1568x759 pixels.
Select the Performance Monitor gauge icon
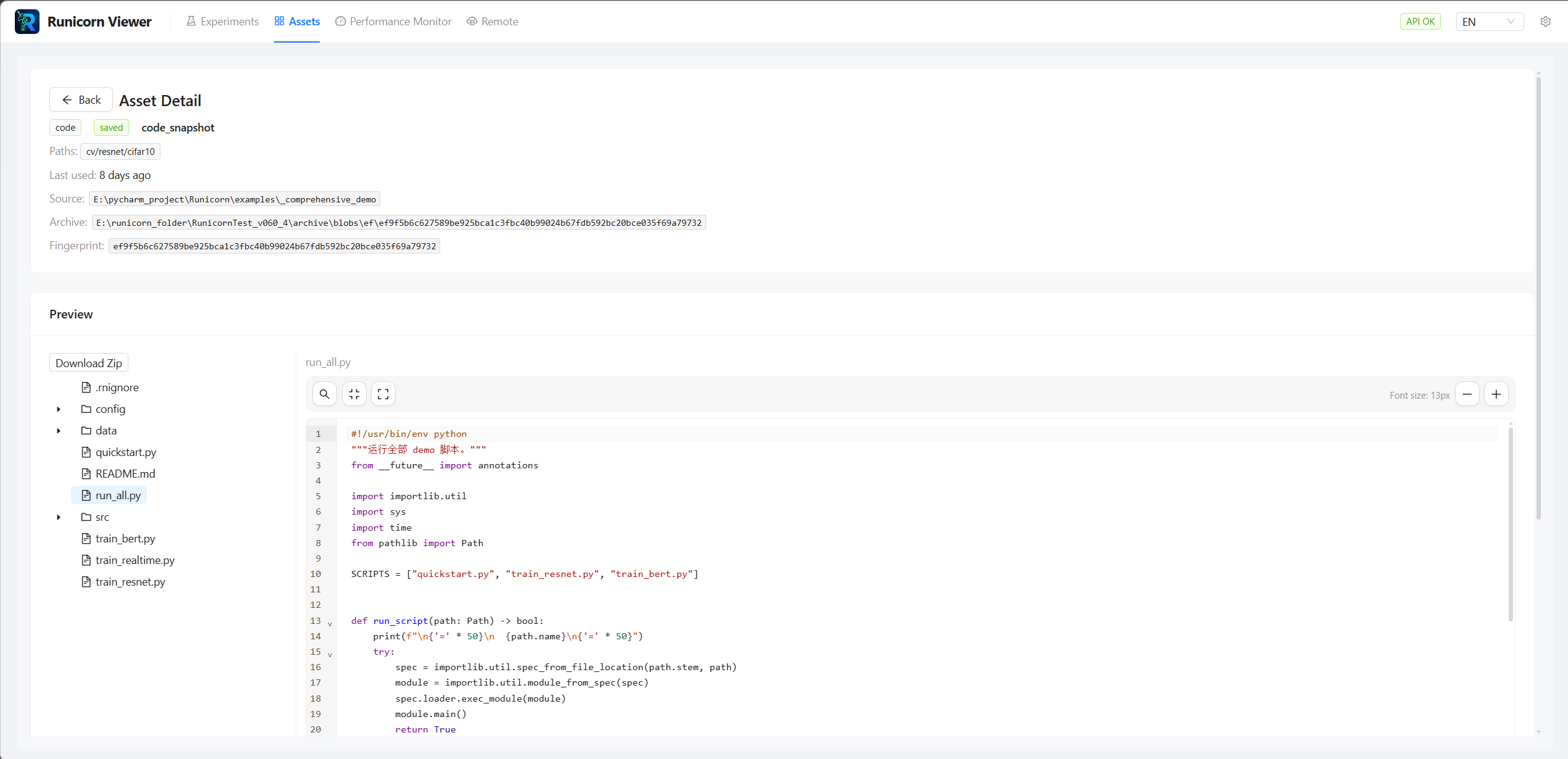click(340, 21)
